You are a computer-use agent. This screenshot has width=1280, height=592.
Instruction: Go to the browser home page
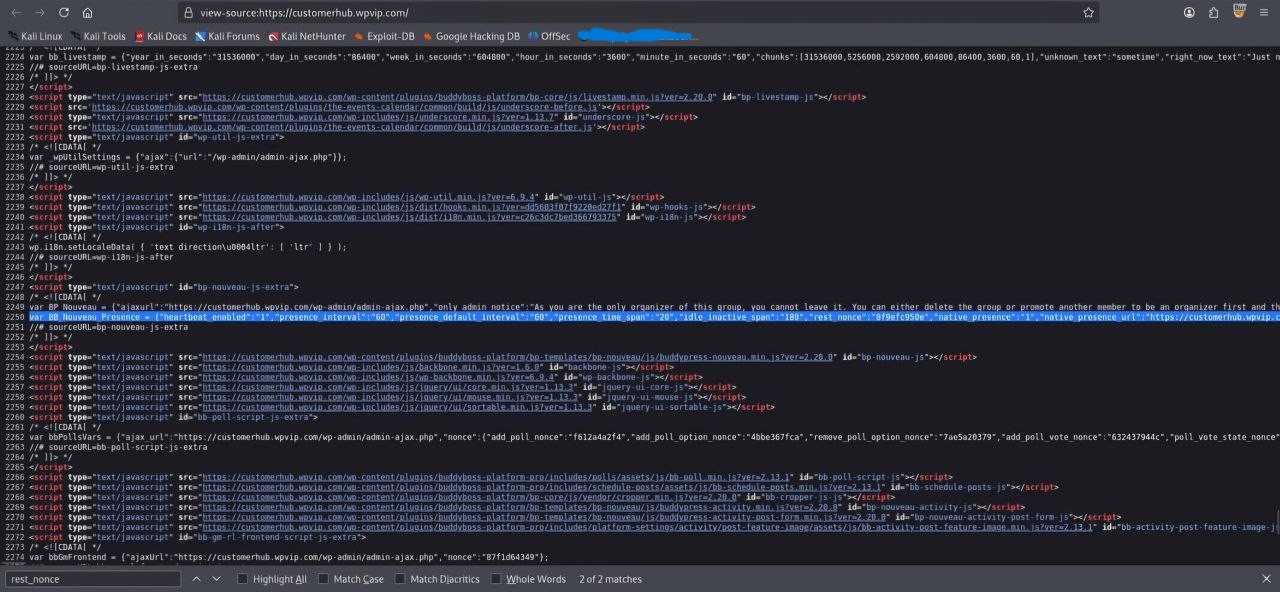[88, 13]
